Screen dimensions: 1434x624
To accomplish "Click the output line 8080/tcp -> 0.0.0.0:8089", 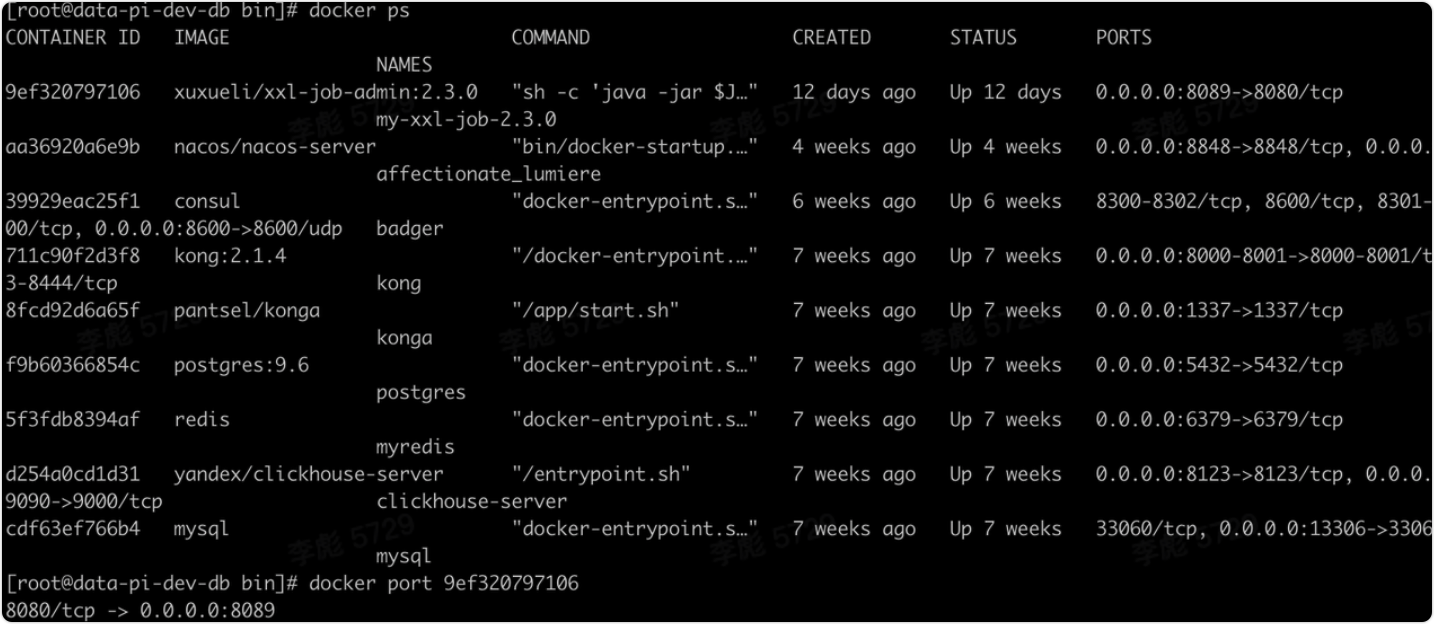I will [140, 609].
